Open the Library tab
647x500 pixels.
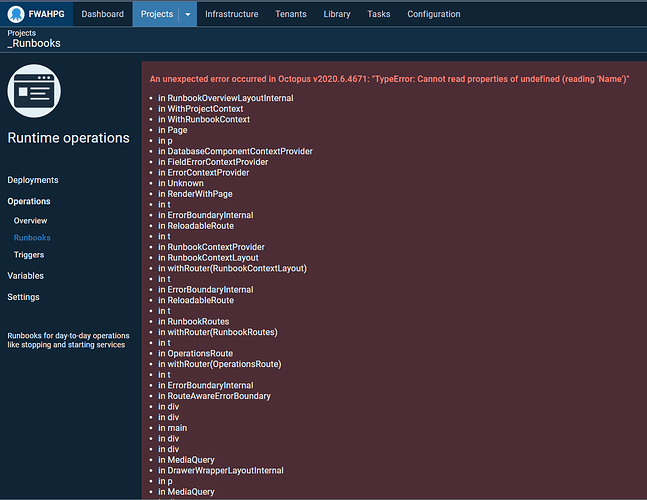tap(337, 14)
